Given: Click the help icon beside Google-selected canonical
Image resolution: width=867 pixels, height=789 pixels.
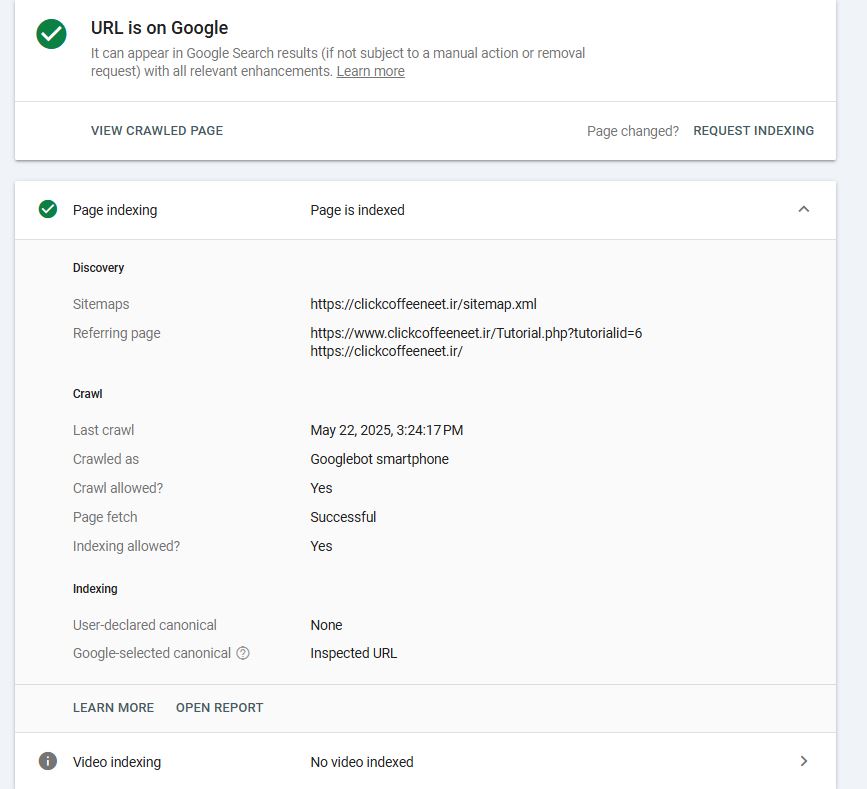Looking at the screenshot, I should click(243, 653).
